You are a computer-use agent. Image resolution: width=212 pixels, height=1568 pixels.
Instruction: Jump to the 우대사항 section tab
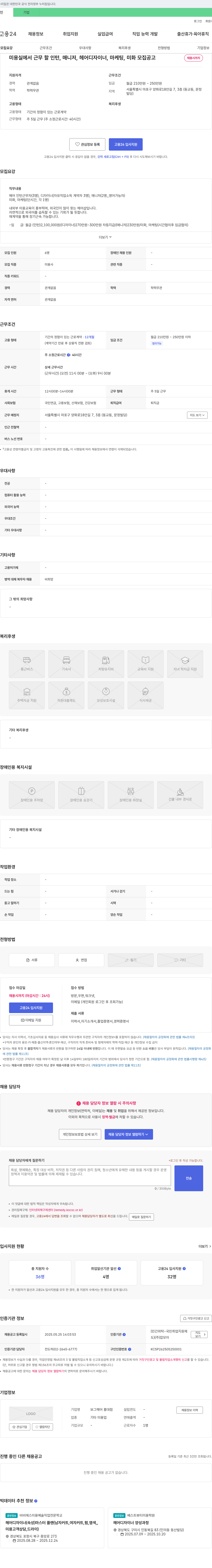(85, 47)
